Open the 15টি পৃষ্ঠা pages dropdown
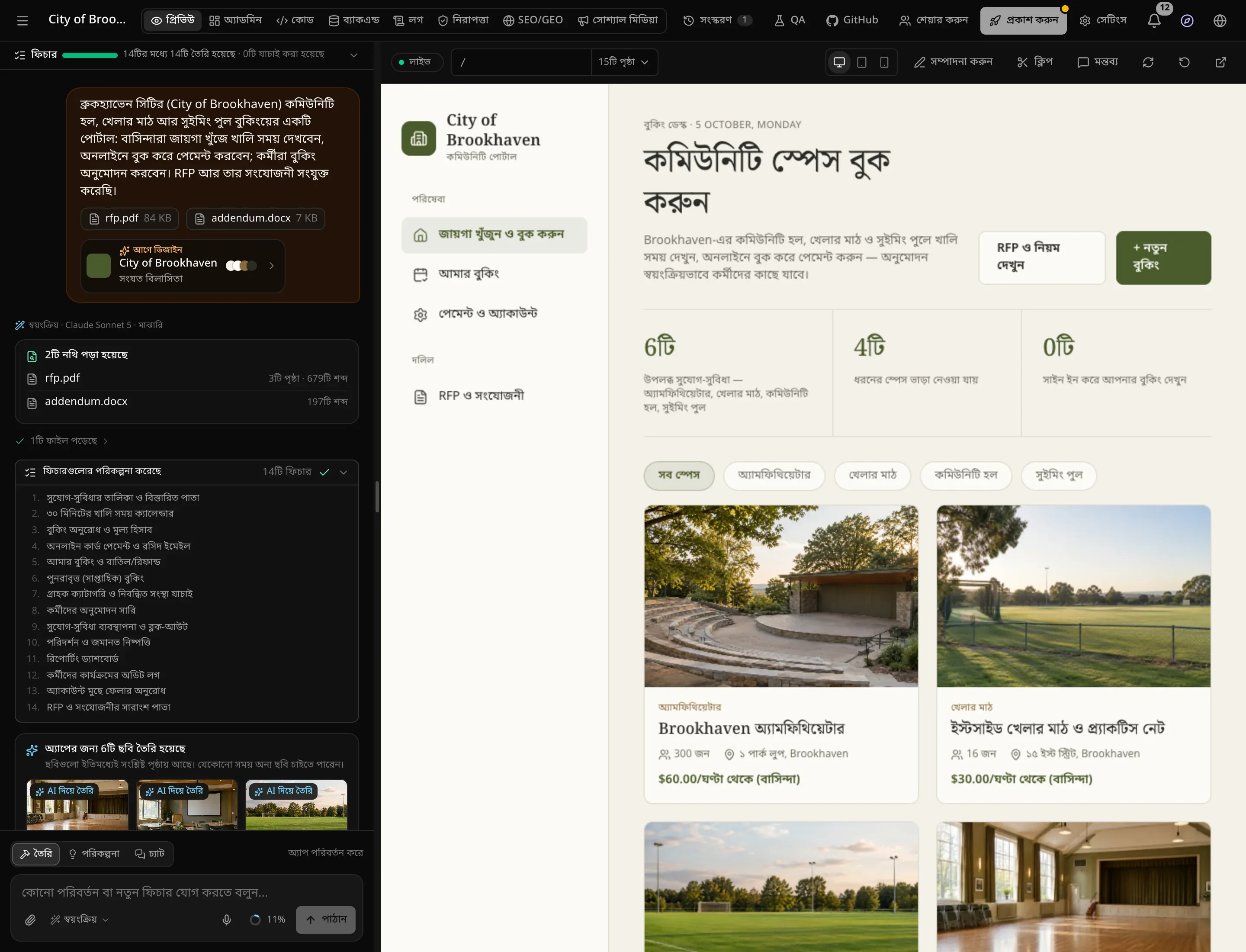Image resolution: width=1246 pixels, height=952 pixels. point(624,62)
